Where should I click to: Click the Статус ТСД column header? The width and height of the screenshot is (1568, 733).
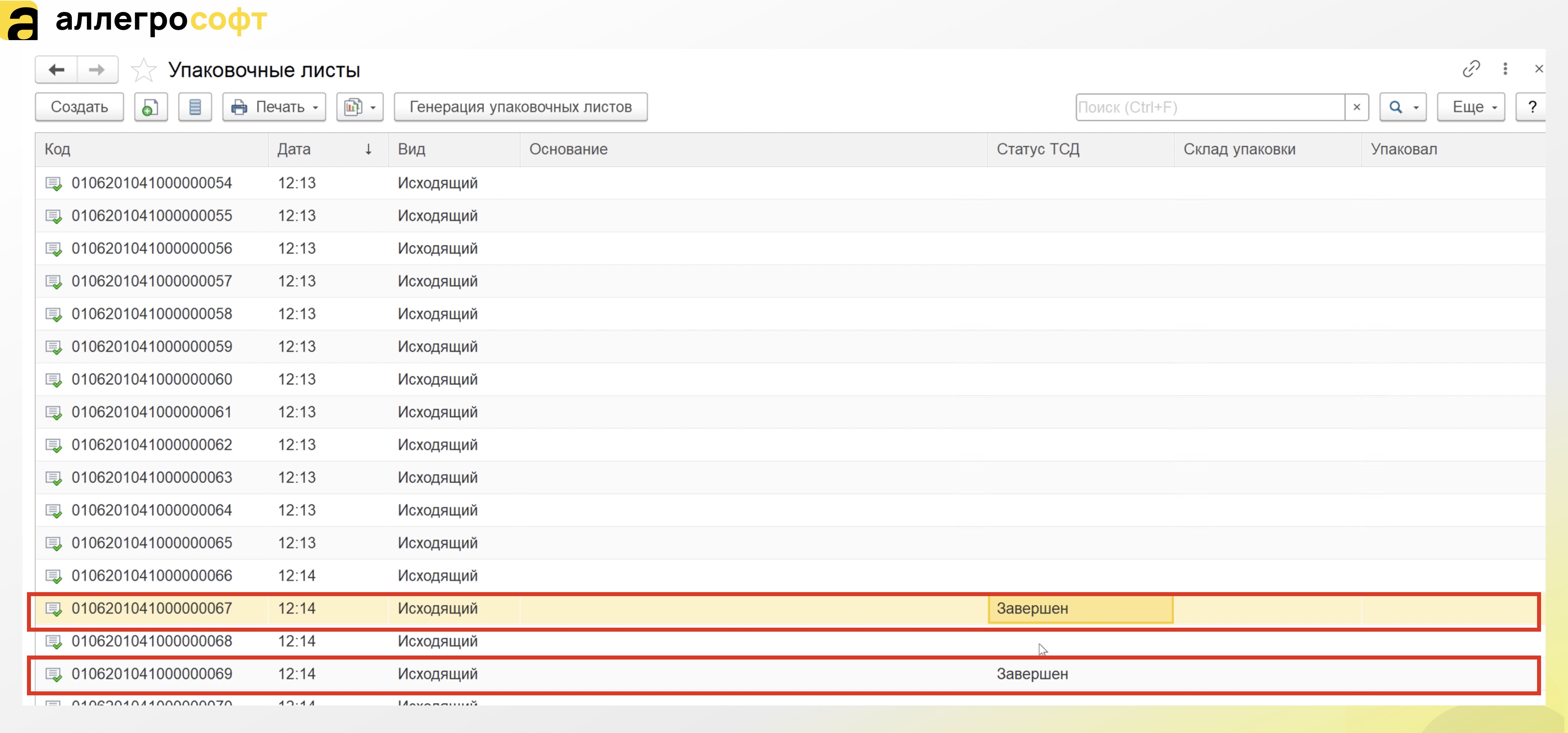(1080, 150)
